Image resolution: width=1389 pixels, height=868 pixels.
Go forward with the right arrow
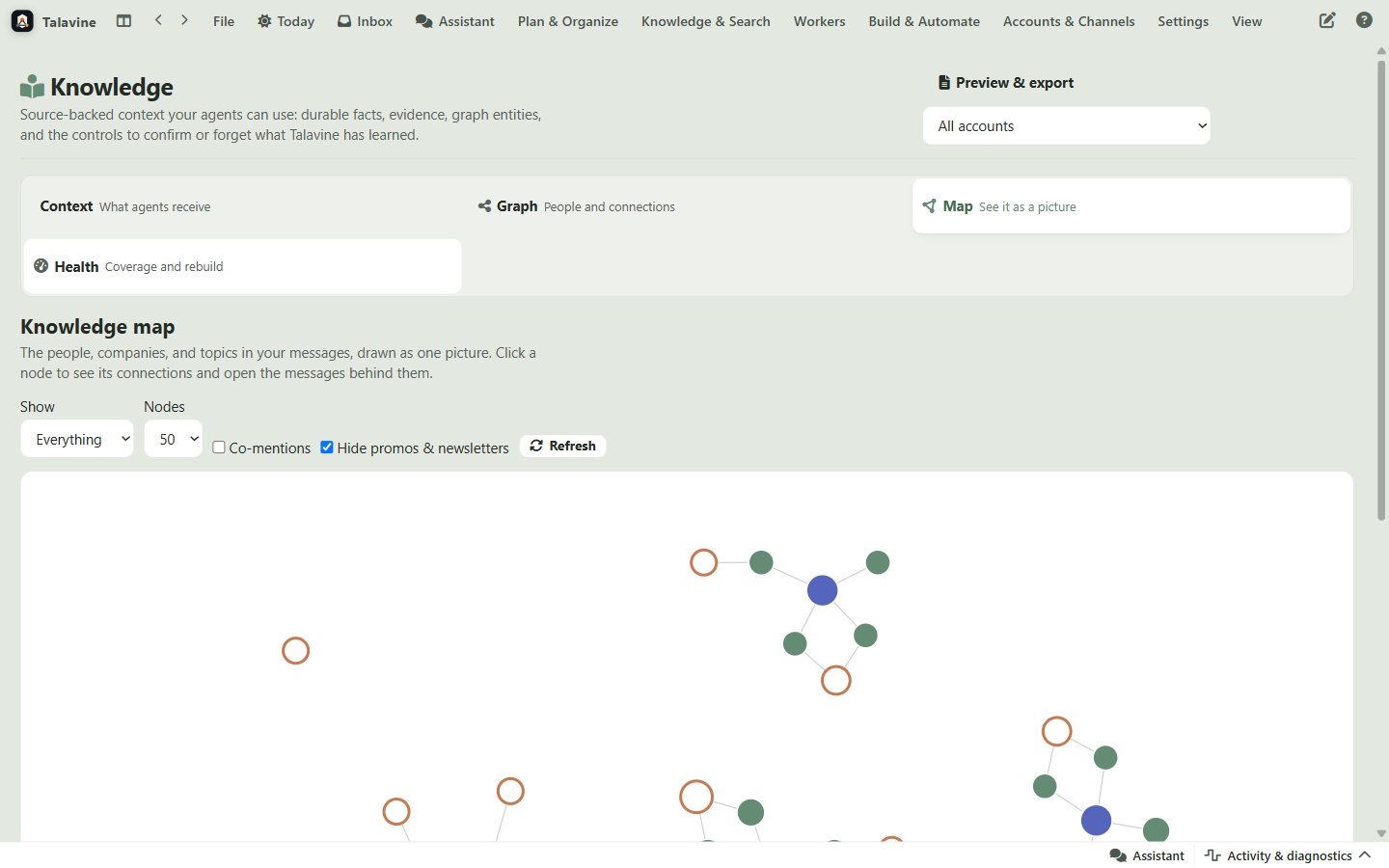pyautogui.click(x=184, y=20)
